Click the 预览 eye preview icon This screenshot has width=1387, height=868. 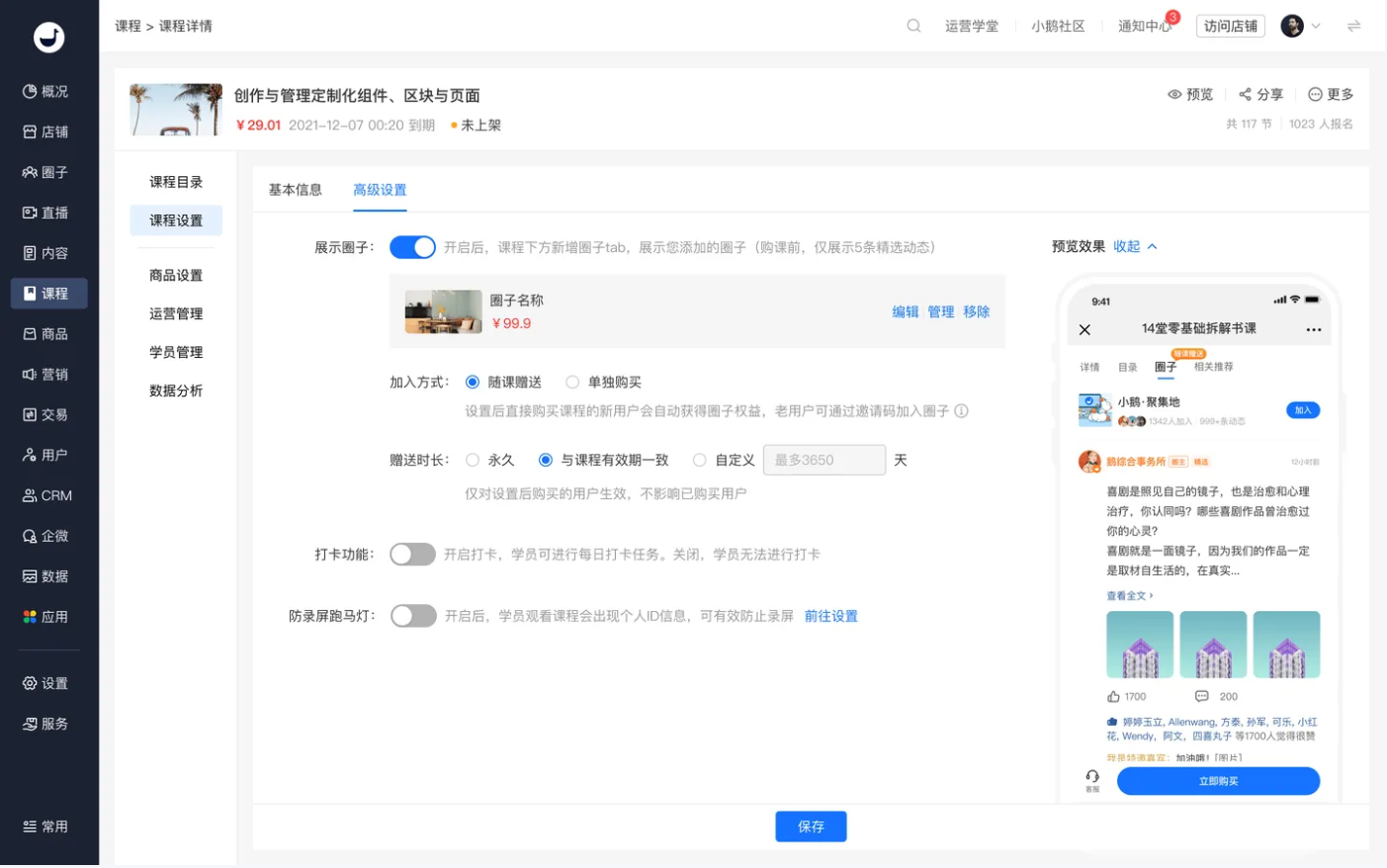[1174, 95]
